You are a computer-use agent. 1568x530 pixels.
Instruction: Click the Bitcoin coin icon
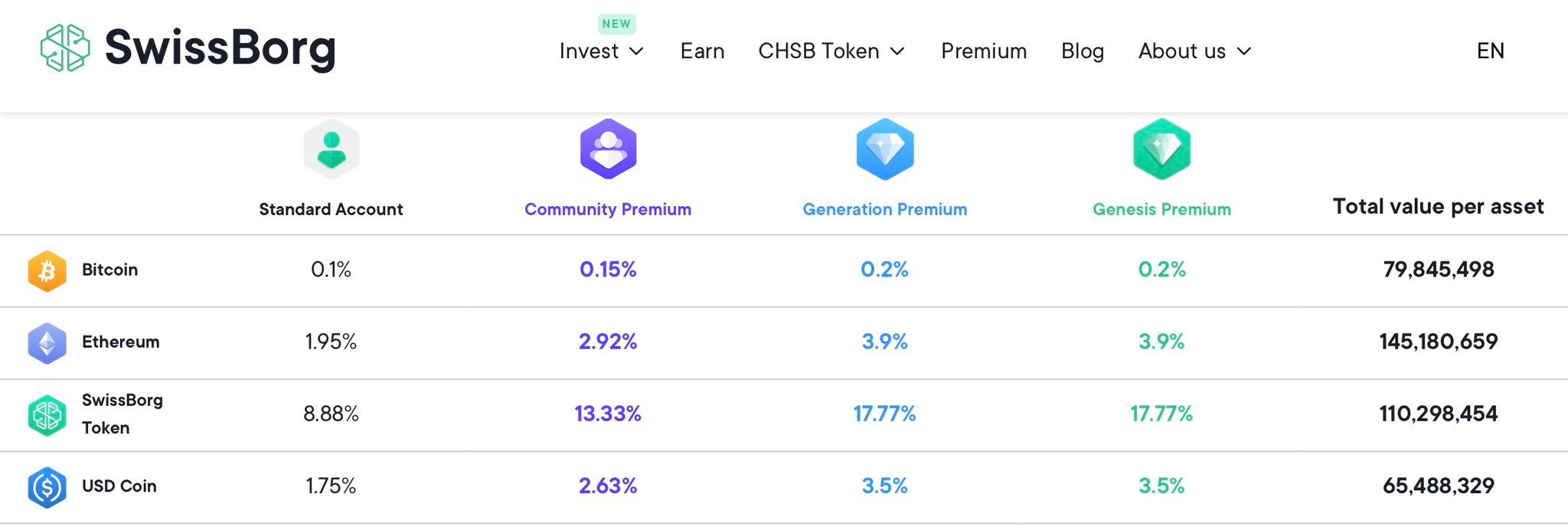(47, 270)
